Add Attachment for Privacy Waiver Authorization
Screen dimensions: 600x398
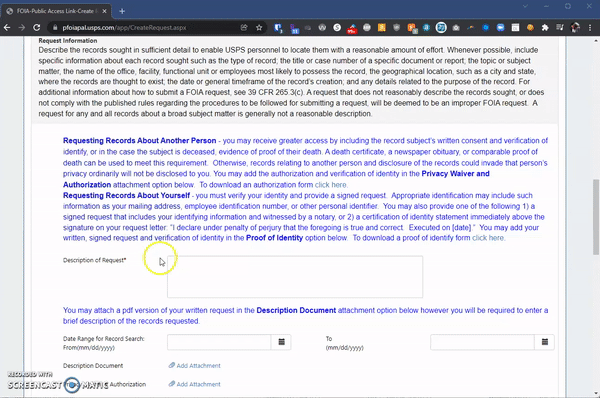point(198,384)
